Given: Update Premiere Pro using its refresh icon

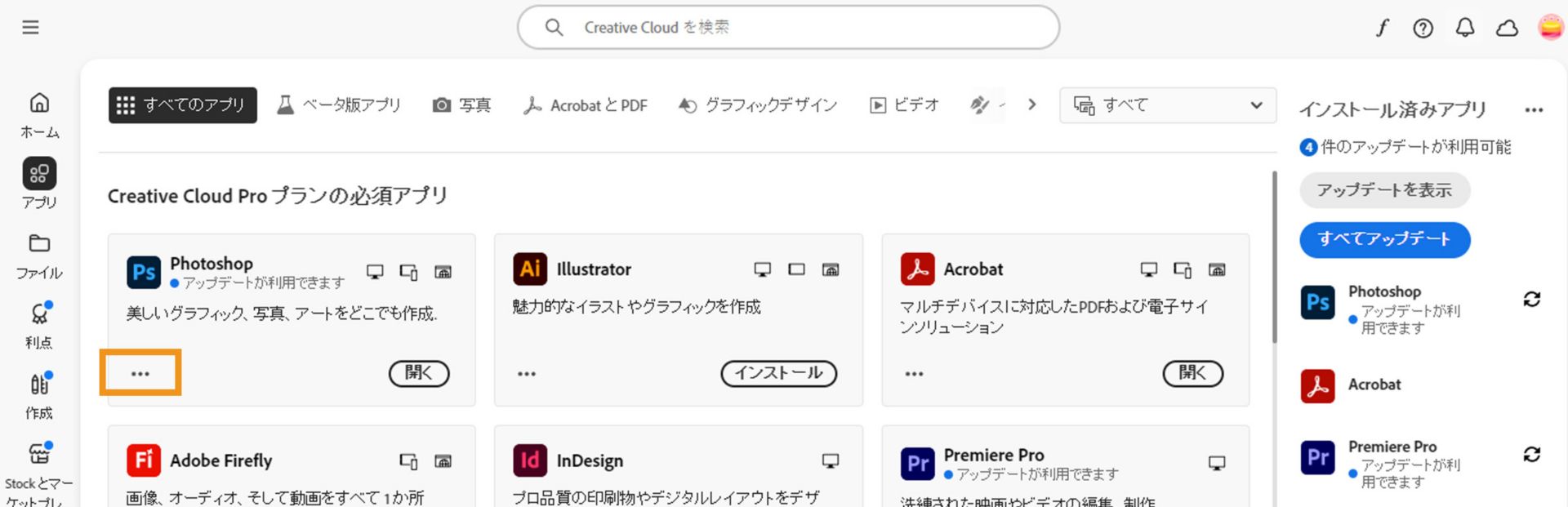Looking at the screenshot, I should (x=1532, y=454).
